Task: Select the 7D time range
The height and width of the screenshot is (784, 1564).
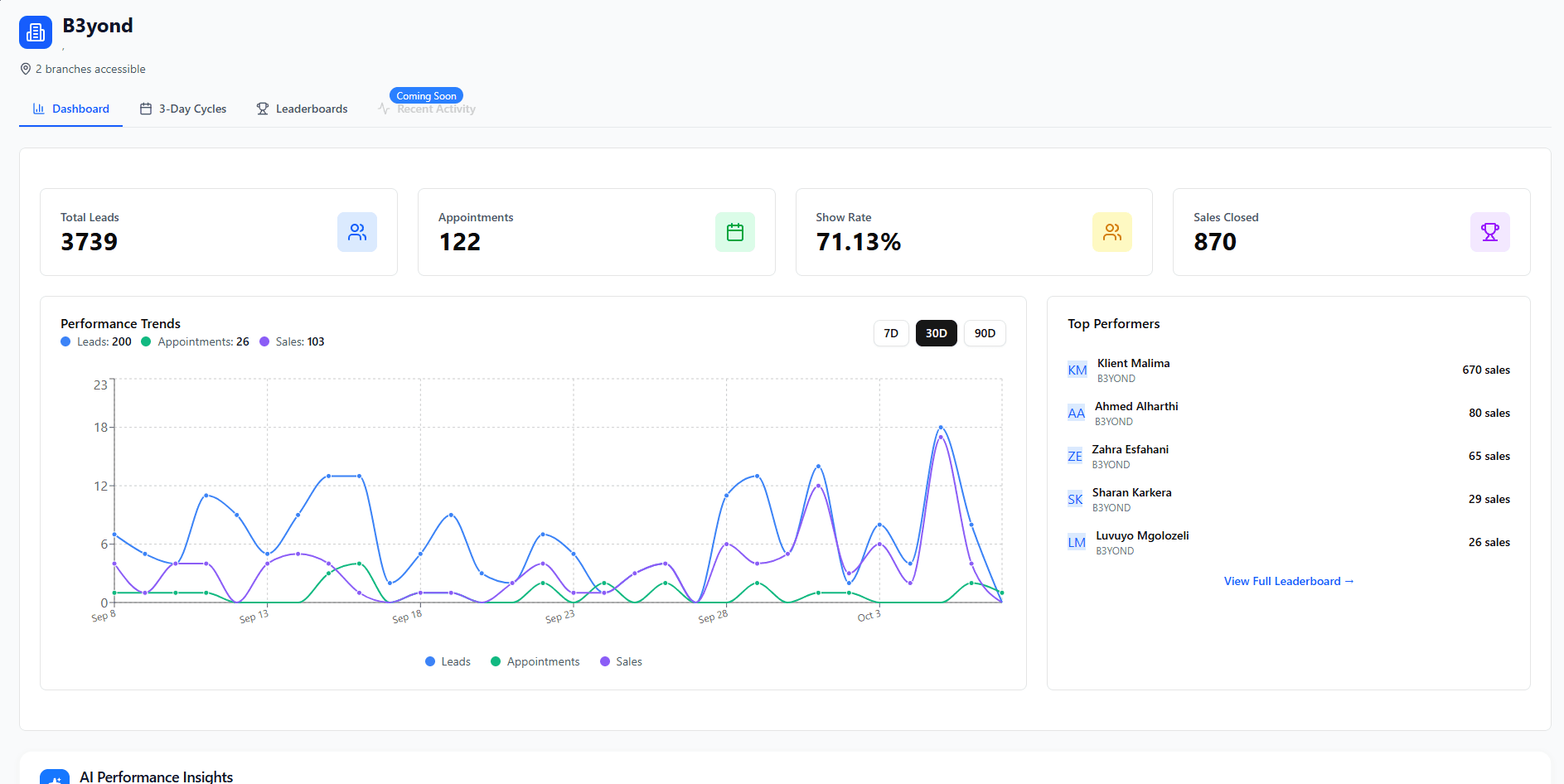Action: (x=891, y=333)
